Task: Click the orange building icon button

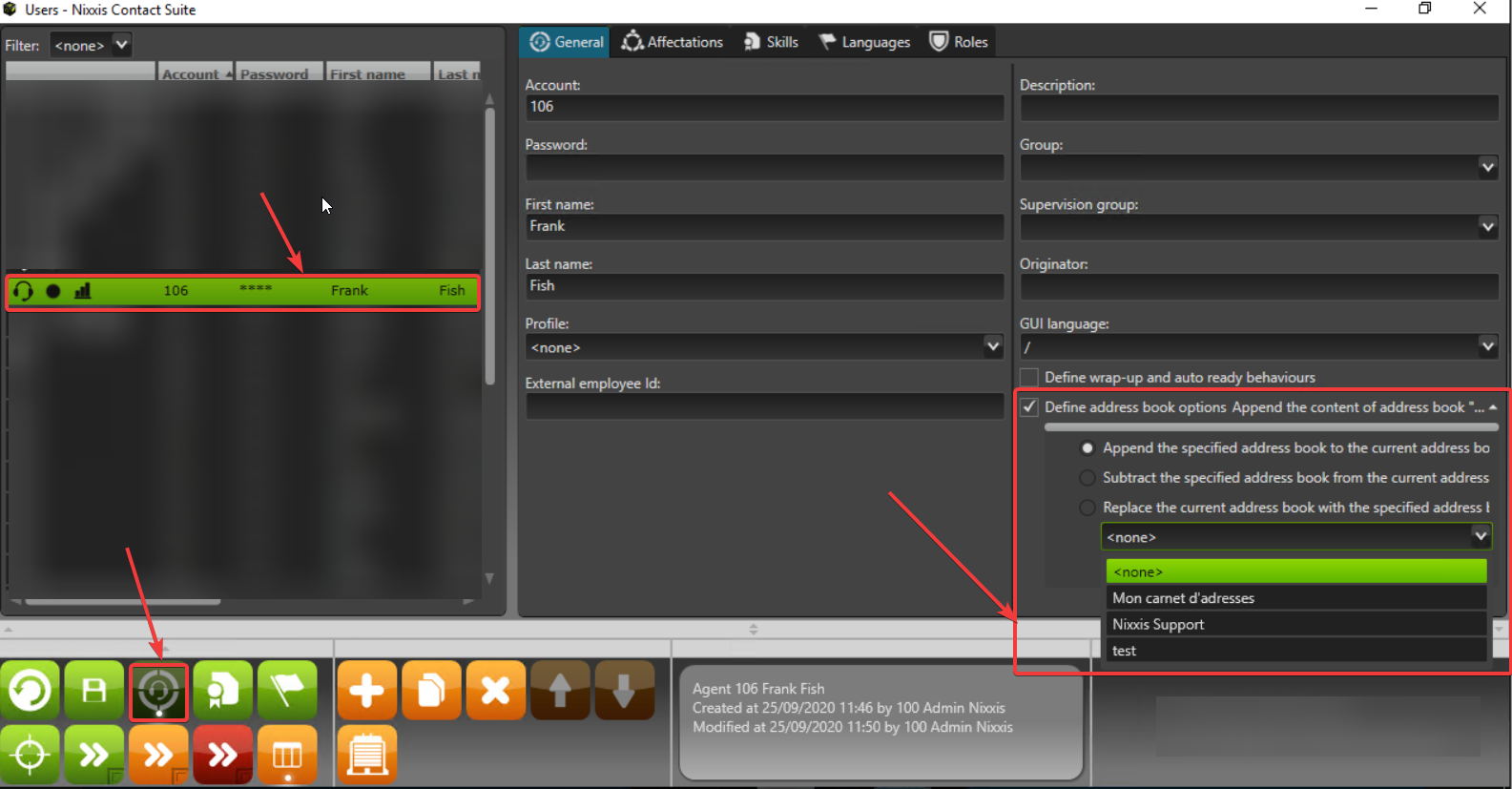Action: click(367, 755)
